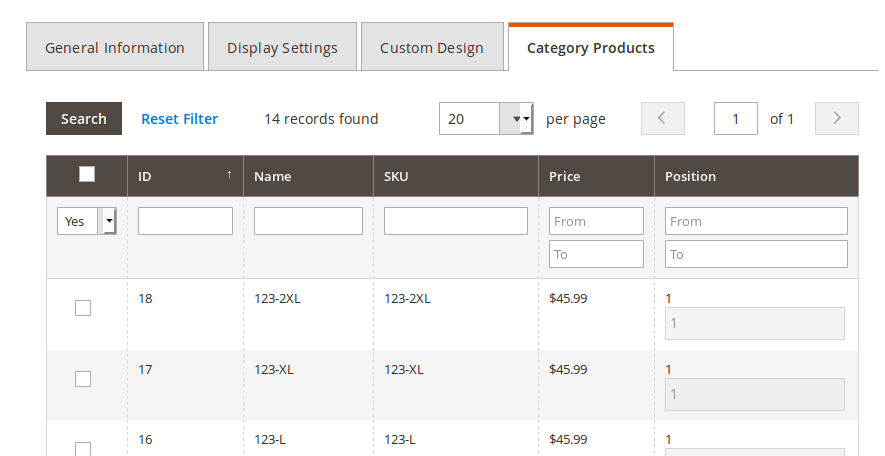Image resolution: width=885 pixels, height=456 pixels.
Task: Check the box for product 123-L
Action: (x=83, y=449)
